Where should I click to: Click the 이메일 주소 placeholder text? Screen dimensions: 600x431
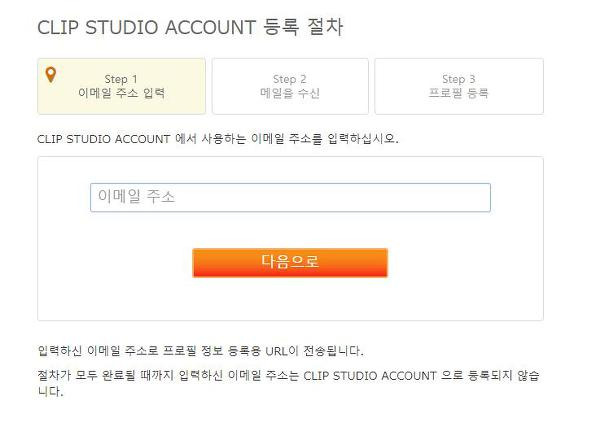136,197
